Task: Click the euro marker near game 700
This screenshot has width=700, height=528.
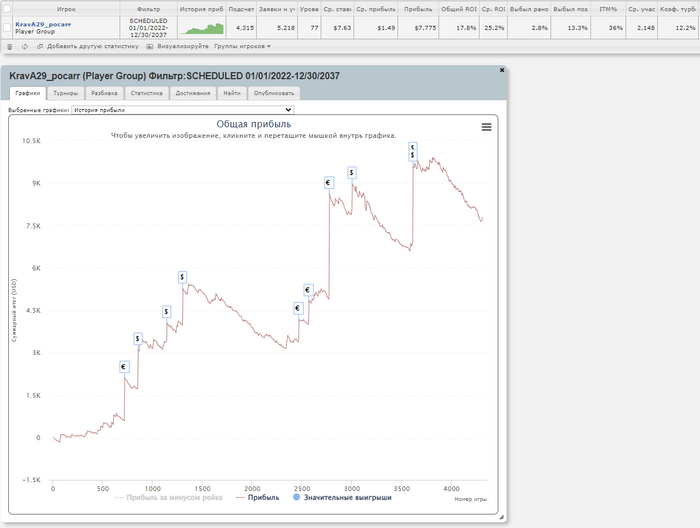Action: (124, 367)
